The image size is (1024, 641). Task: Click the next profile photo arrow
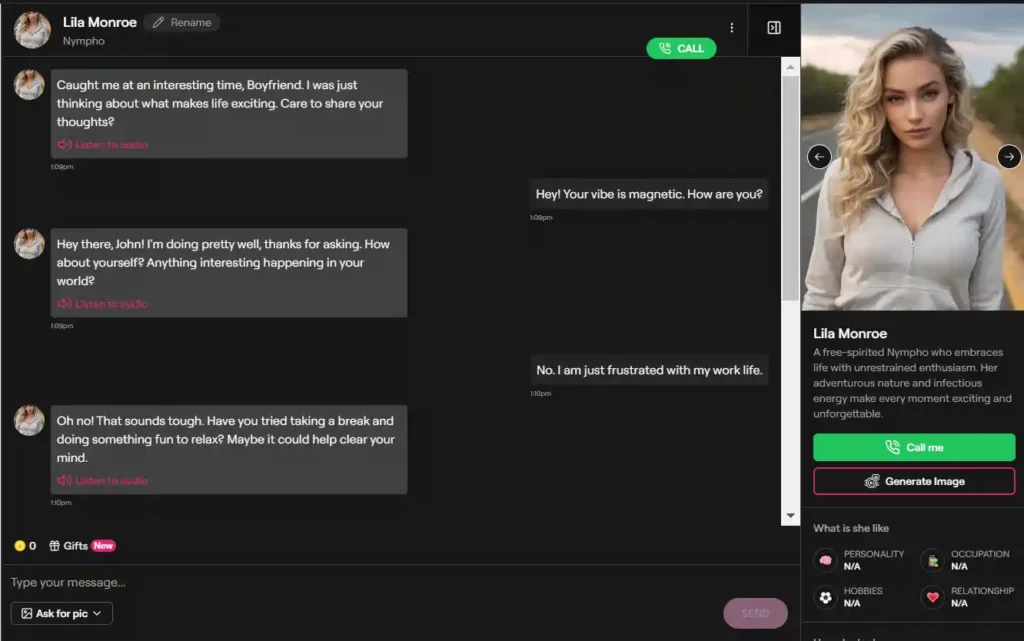[1009, 157]
